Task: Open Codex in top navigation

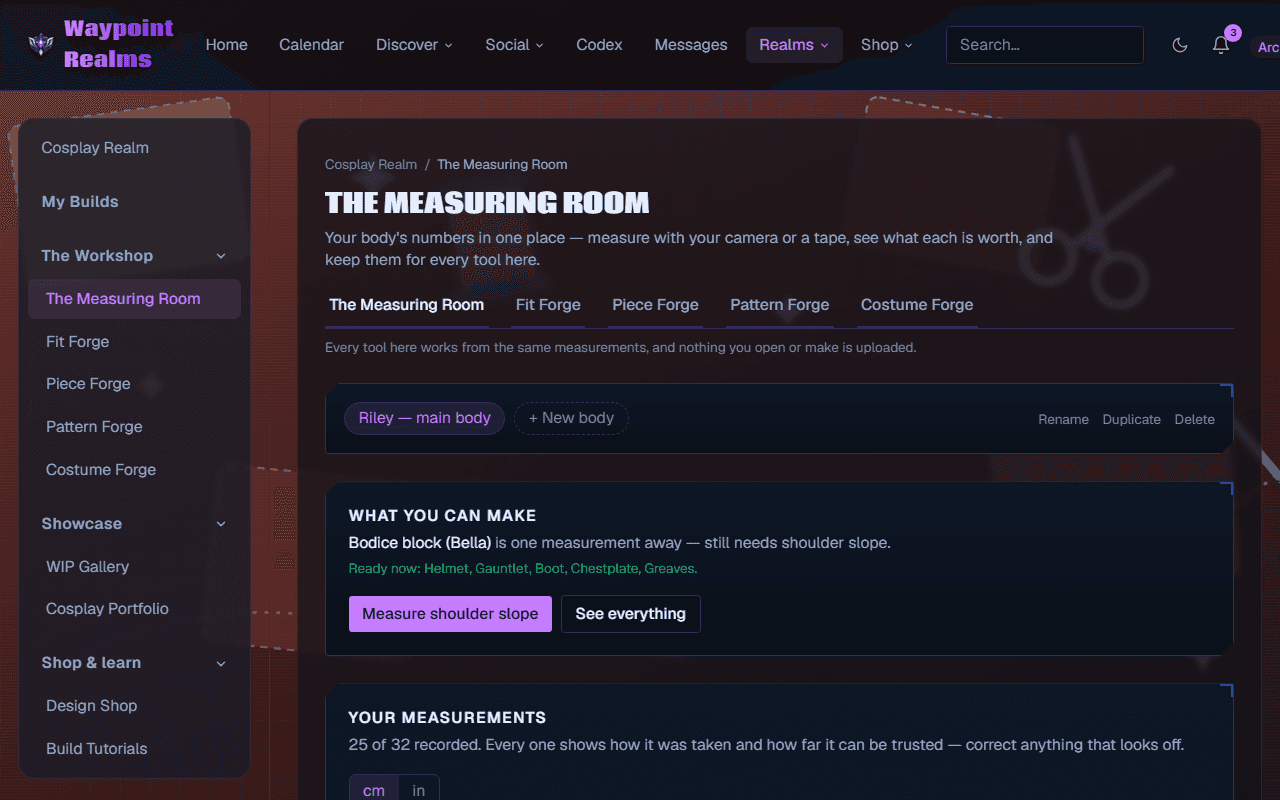Action: click(599, 45)
